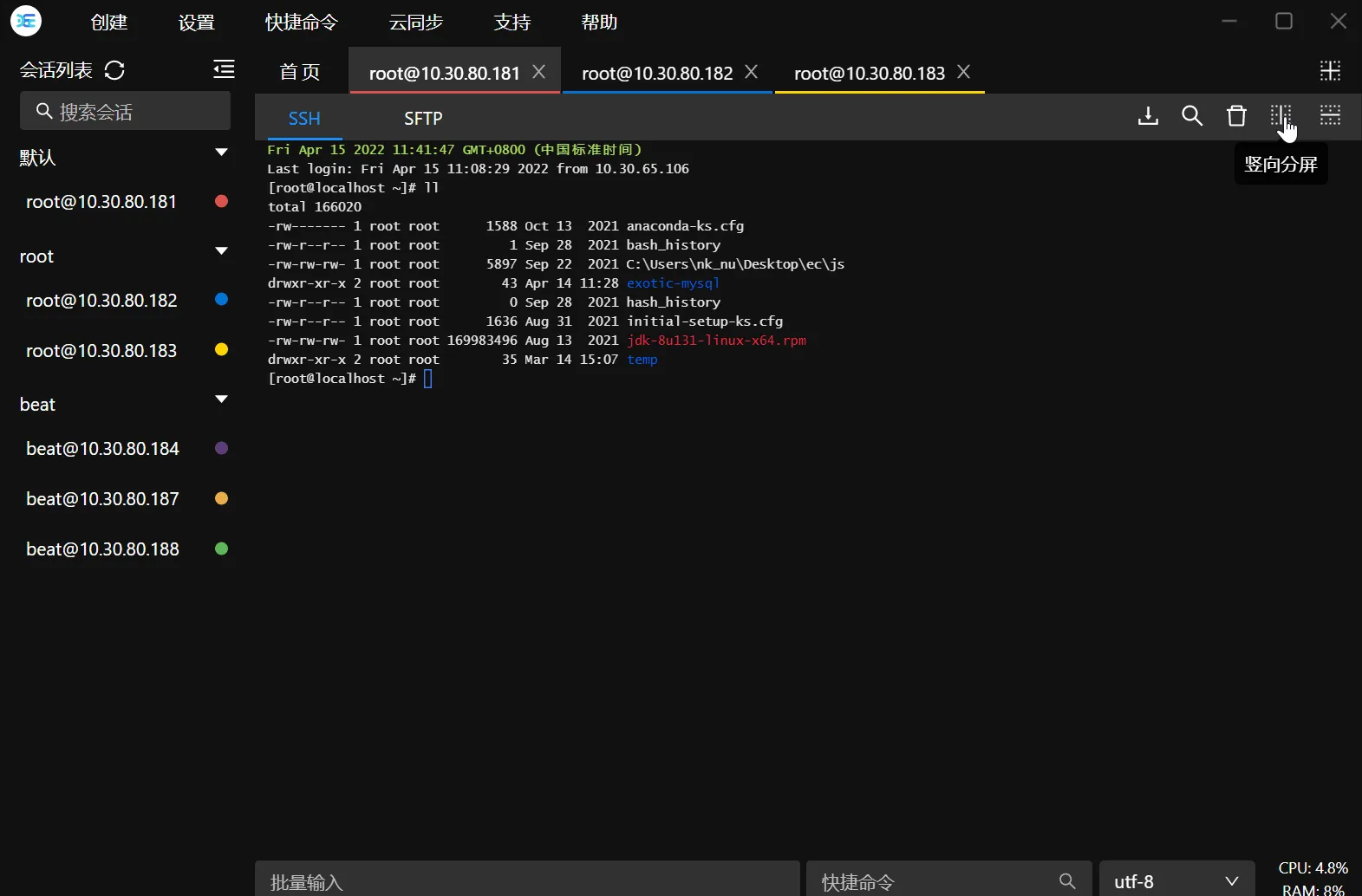The height and width of the screenshot is (896, 1362).
Task: Select the SSH tab
Action: 304,118
